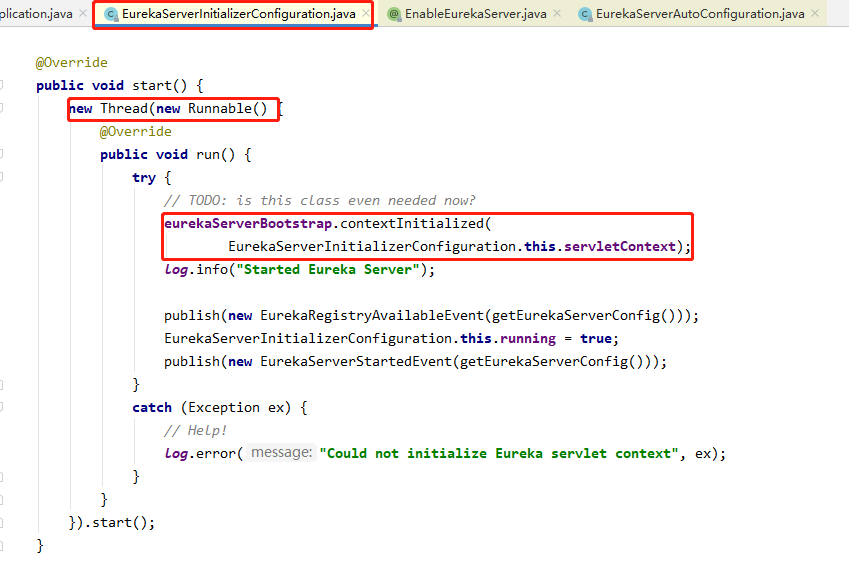Click Exception in the catch clause
The image size is (849, 566).
click(x=224, y=407)
